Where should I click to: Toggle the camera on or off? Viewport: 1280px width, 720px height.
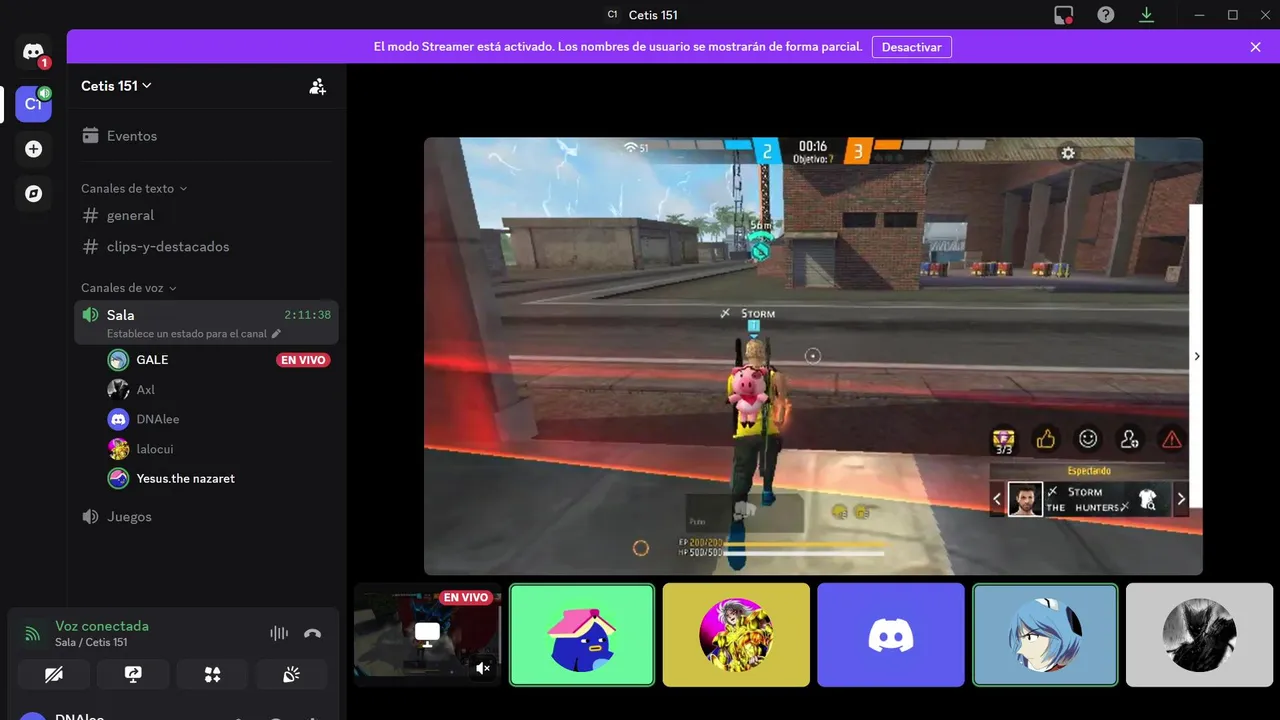click(x=54, y=675)
